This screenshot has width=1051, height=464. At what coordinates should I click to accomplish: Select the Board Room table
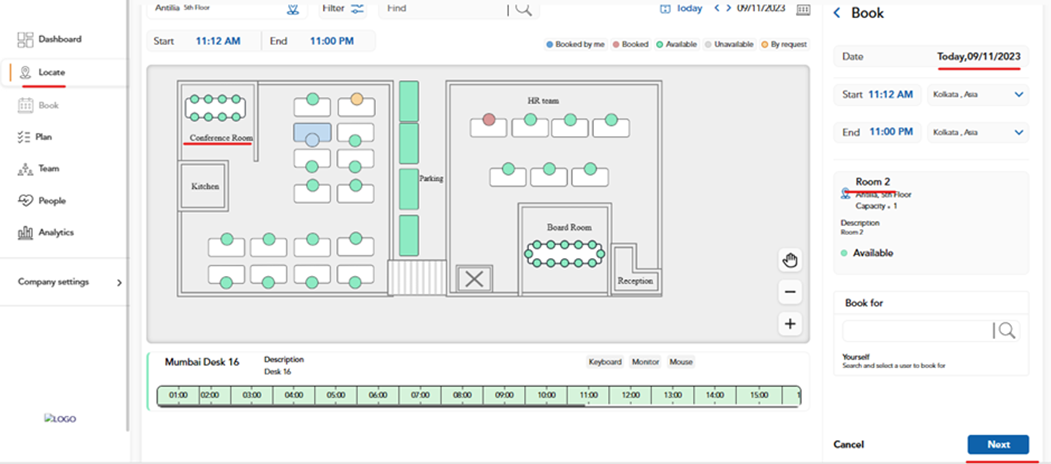coord(564,254)
